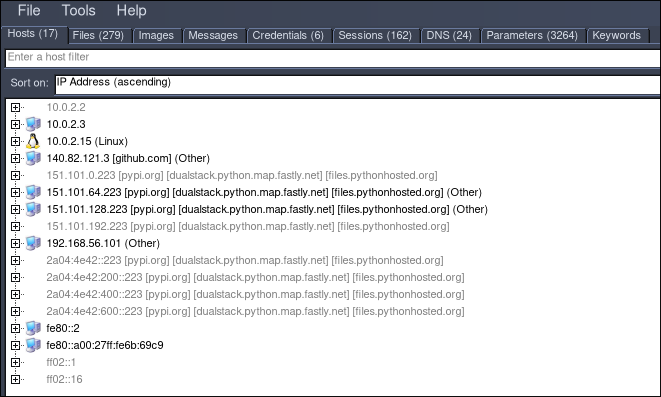
Task: Select the 2a04:4e42:600::223 row text
Action: point(255,311)
